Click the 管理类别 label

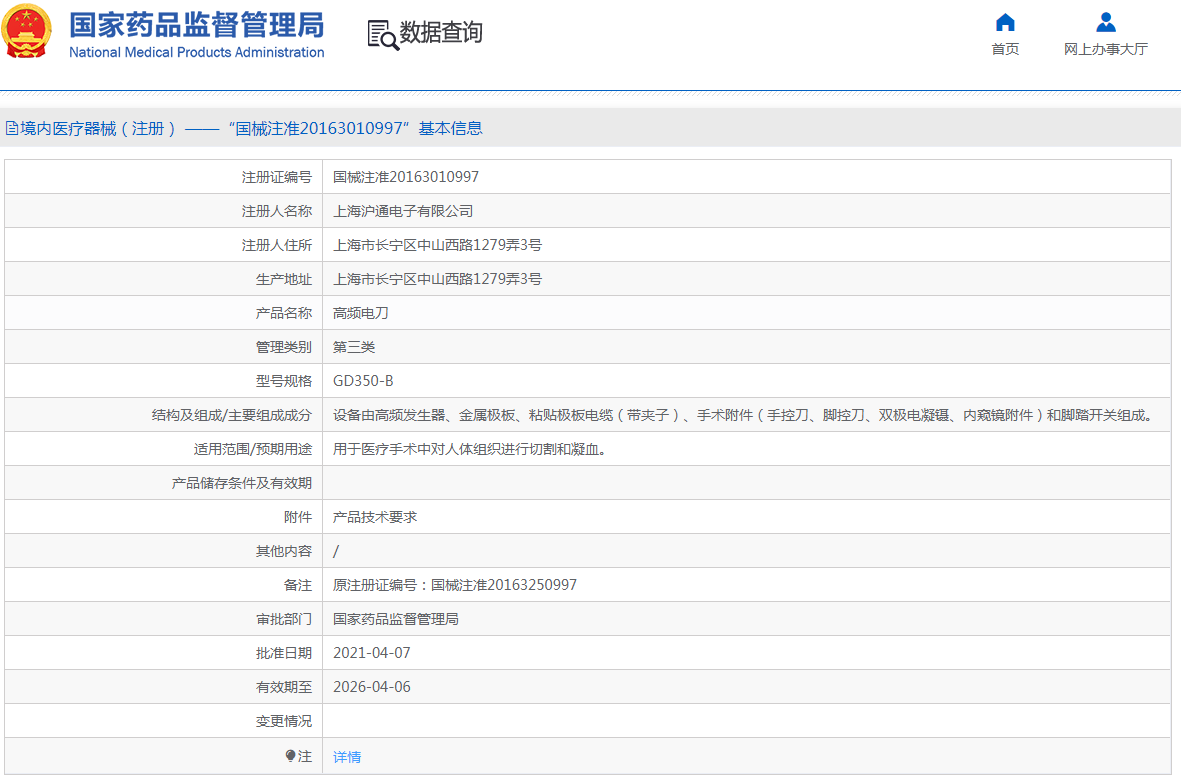283,347
